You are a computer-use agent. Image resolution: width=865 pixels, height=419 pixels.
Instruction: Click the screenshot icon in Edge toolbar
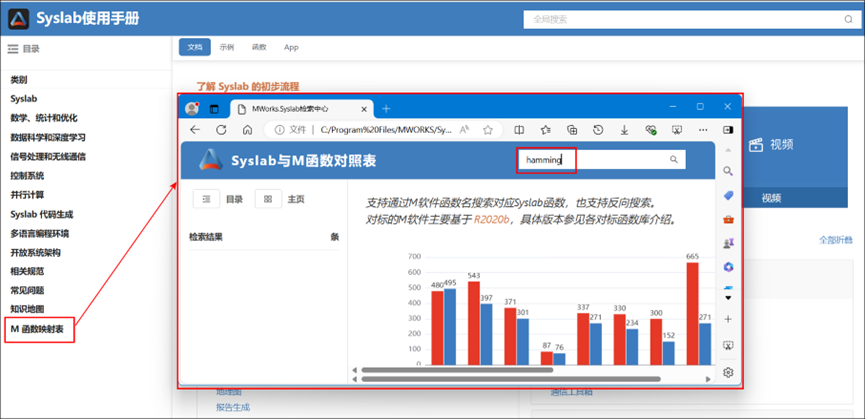[x=677, y=130]
